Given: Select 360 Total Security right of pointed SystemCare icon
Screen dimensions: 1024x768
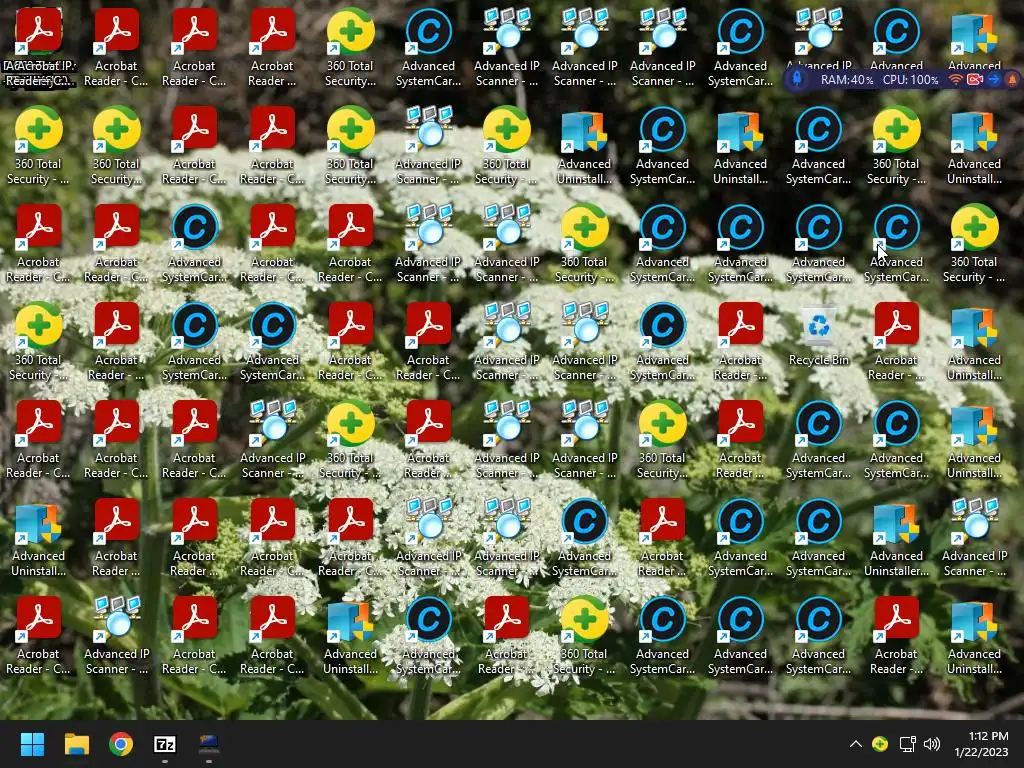Looking at the screenshot, I should (x=974, y=242).
